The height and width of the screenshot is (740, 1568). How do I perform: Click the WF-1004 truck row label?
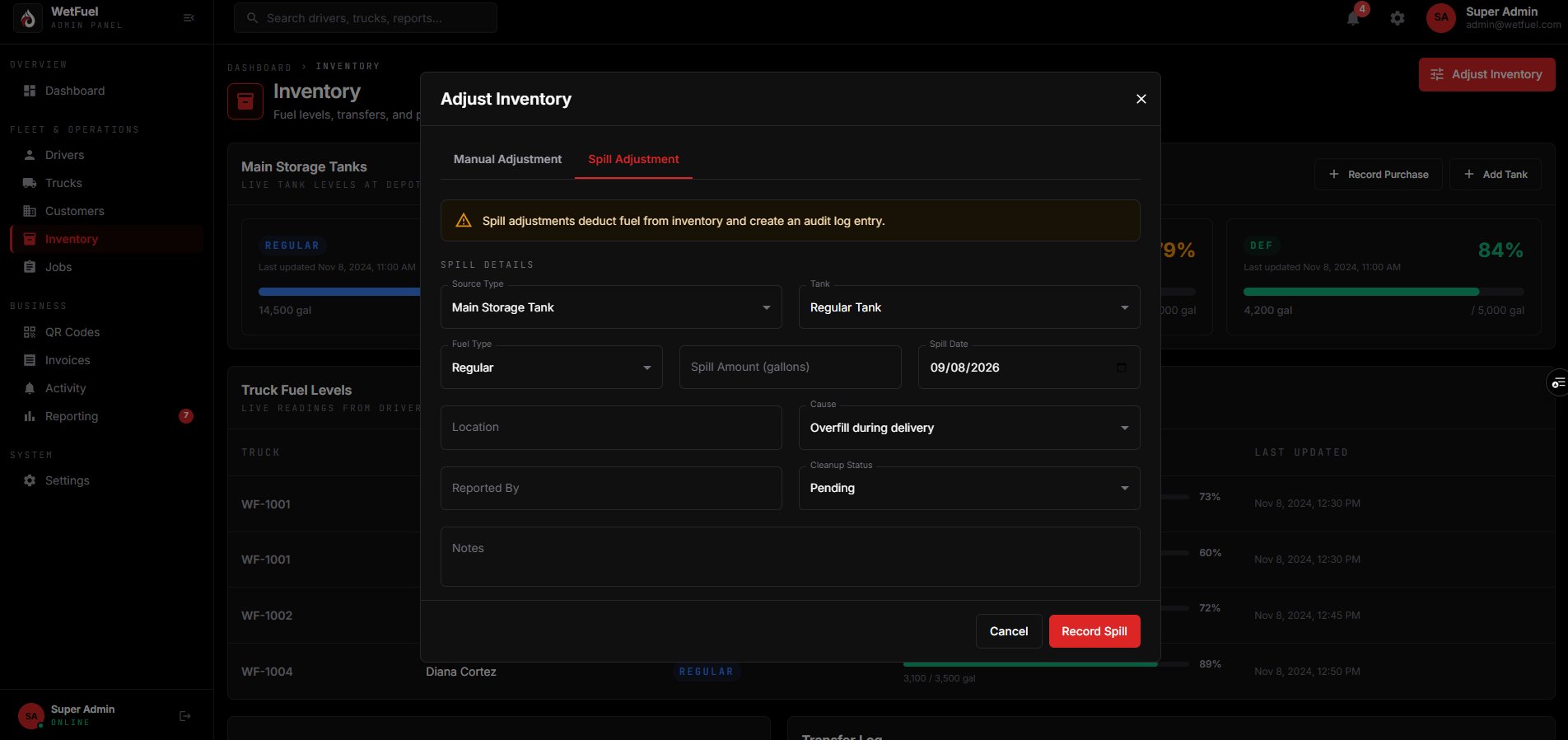[x=267, y=672]
